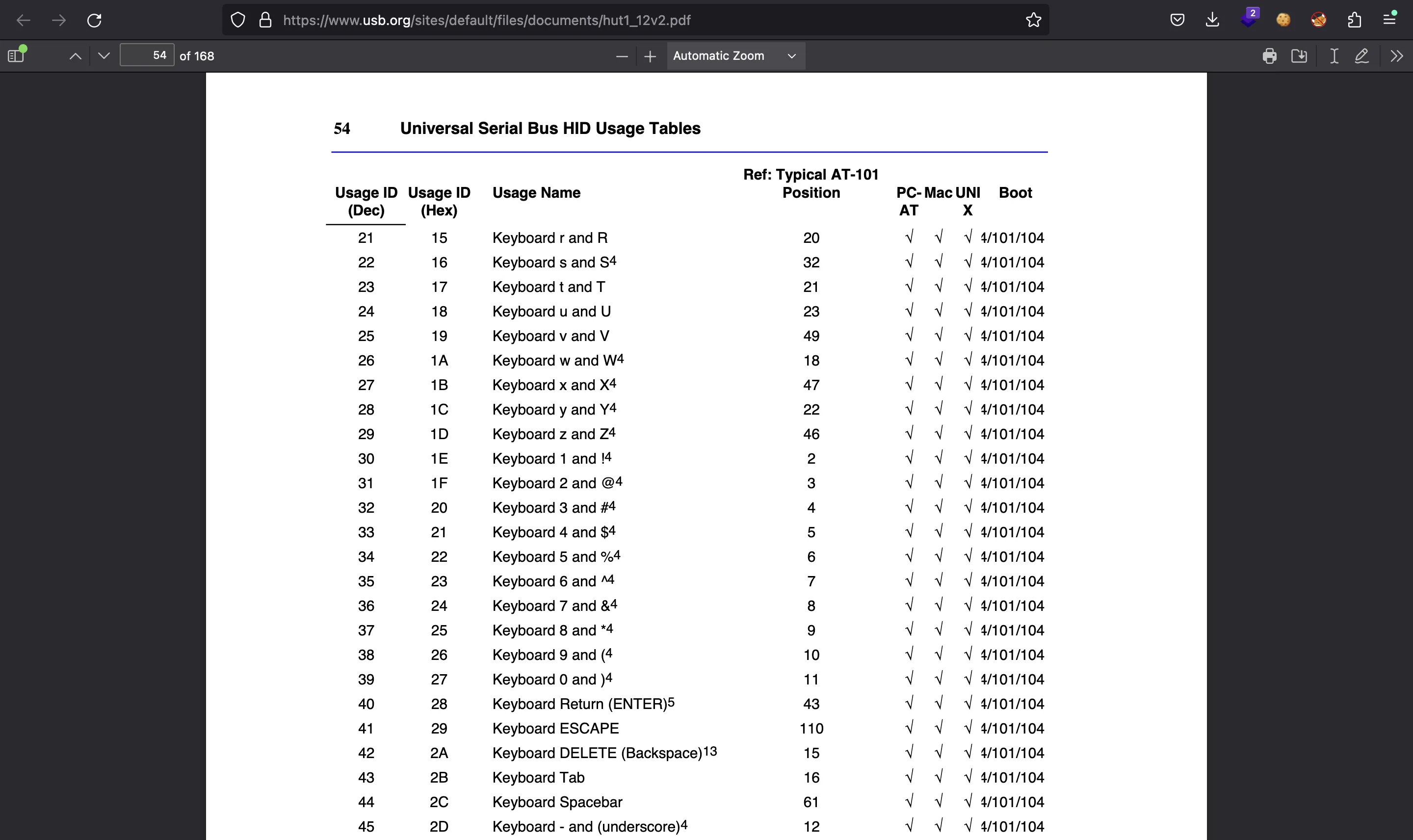The image size is (1413, 840).
Task: Click 'Keyboard 0 and )' row text
Action: click(x=549, y=679)
